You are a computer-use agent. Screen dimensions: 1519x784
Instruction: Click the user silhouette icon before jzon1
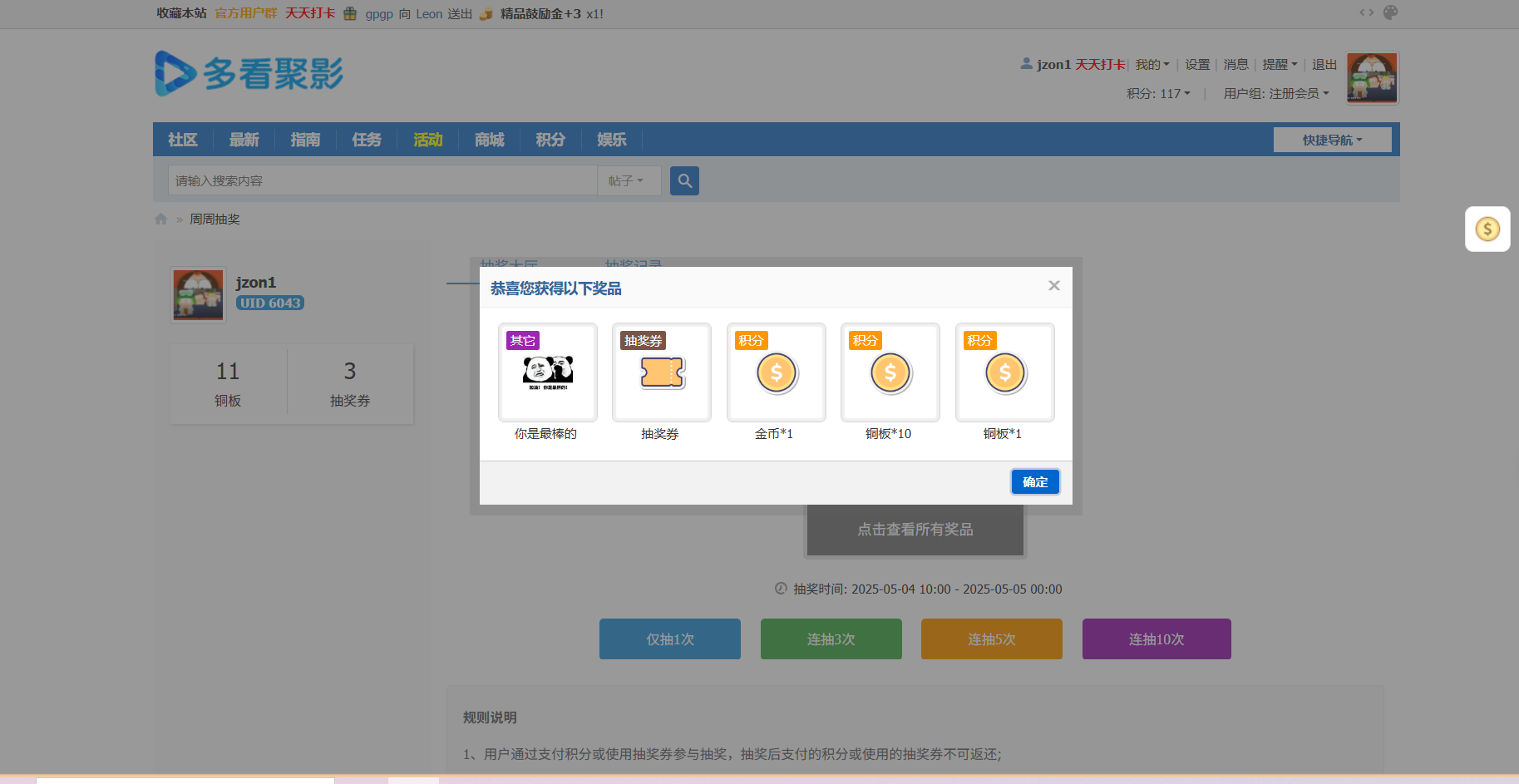(x=1026, y=63)
